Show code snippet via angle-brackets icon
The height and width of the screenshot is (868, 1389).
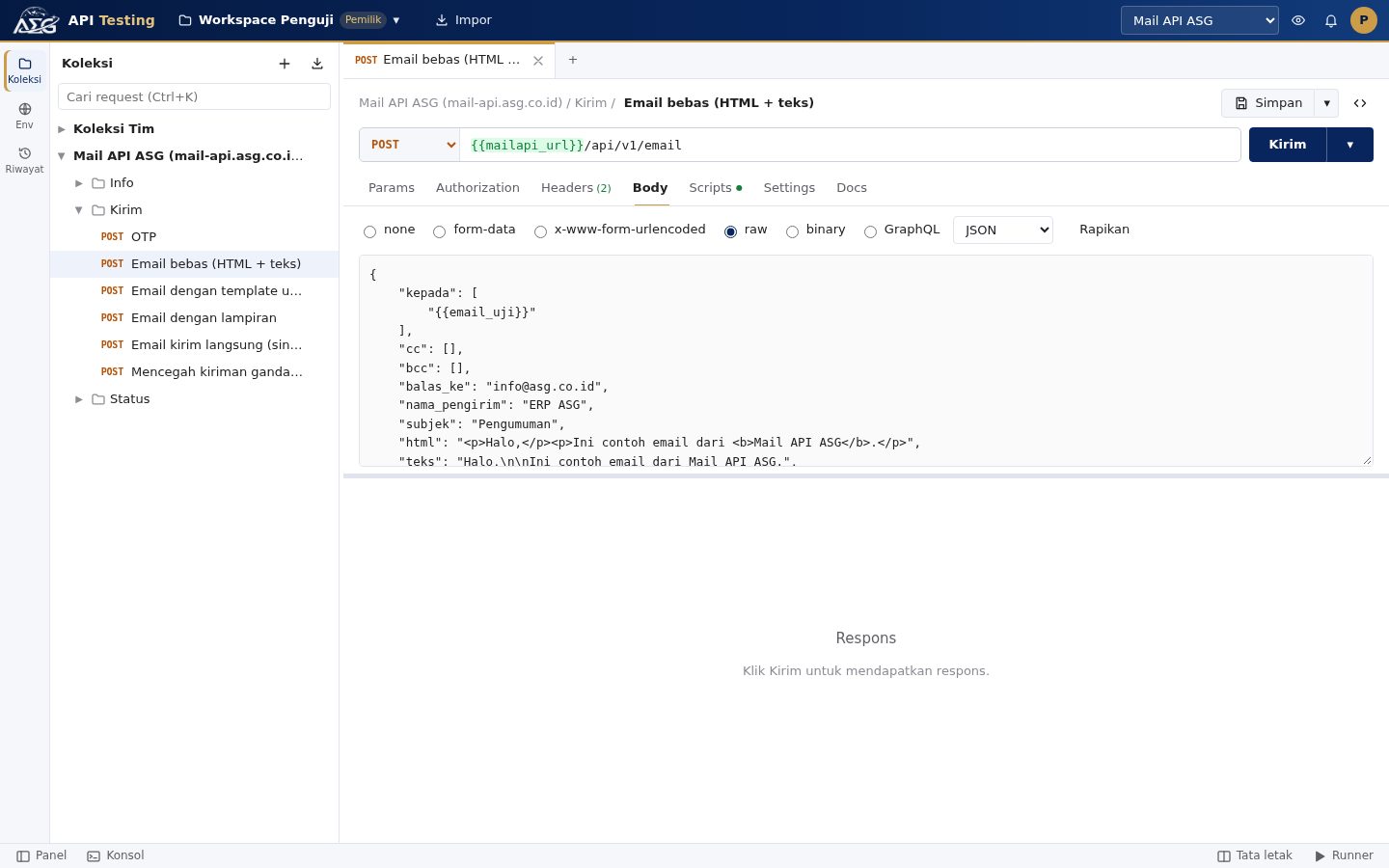[1360, 103]
